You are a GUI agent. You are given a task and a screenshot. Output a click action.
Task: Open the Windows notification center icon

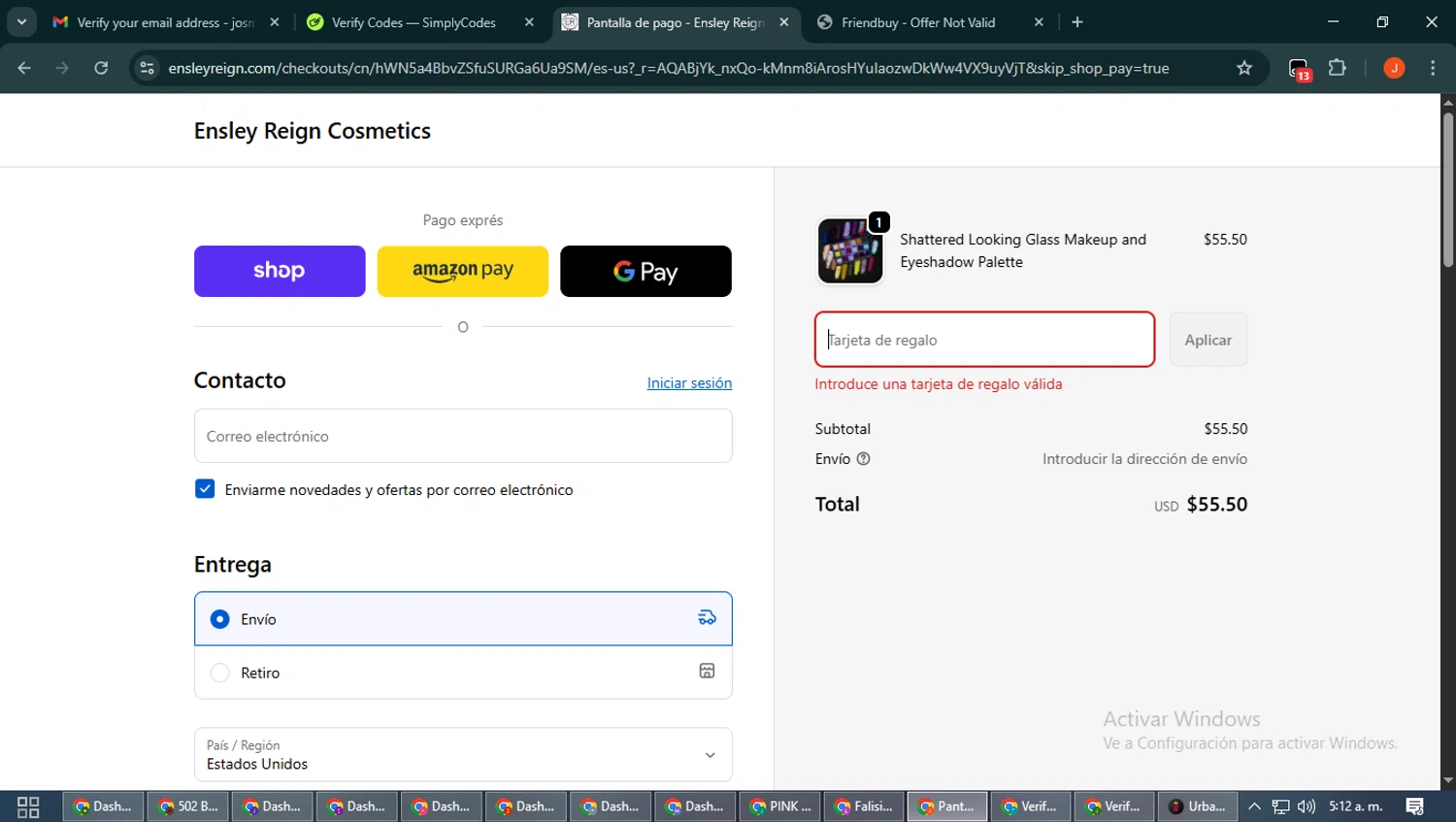(x=1415, y=806)
